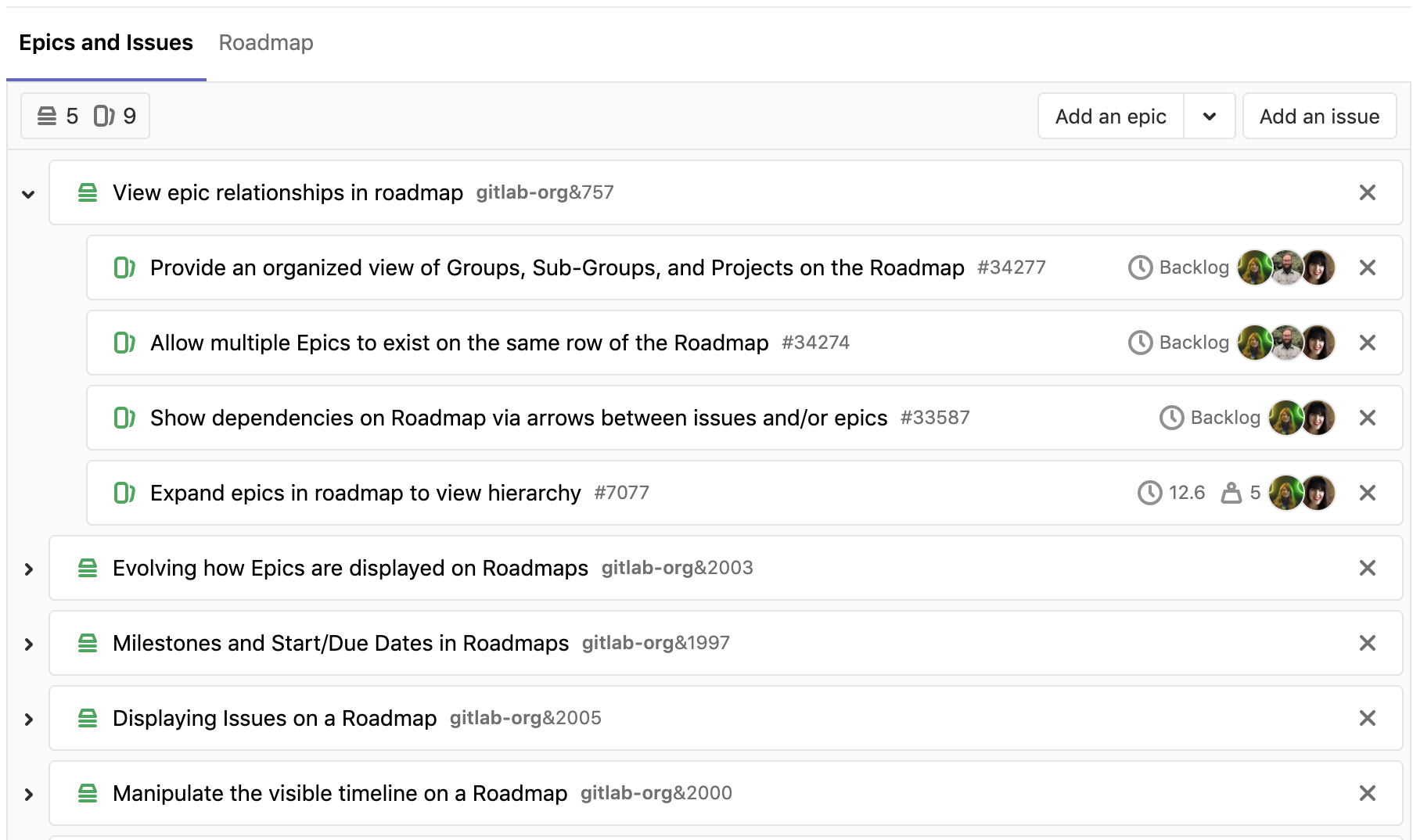Click issue count icon showing 9
The height and width of the screenshot is (840, 1413).
pyautogui.click(x=104, y=117)
